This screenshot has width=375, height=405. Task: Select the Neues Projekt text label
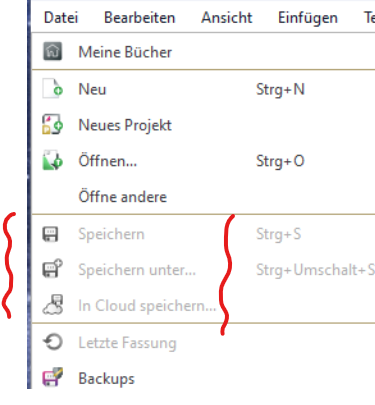pyautogui.click(x=125, y=125)
